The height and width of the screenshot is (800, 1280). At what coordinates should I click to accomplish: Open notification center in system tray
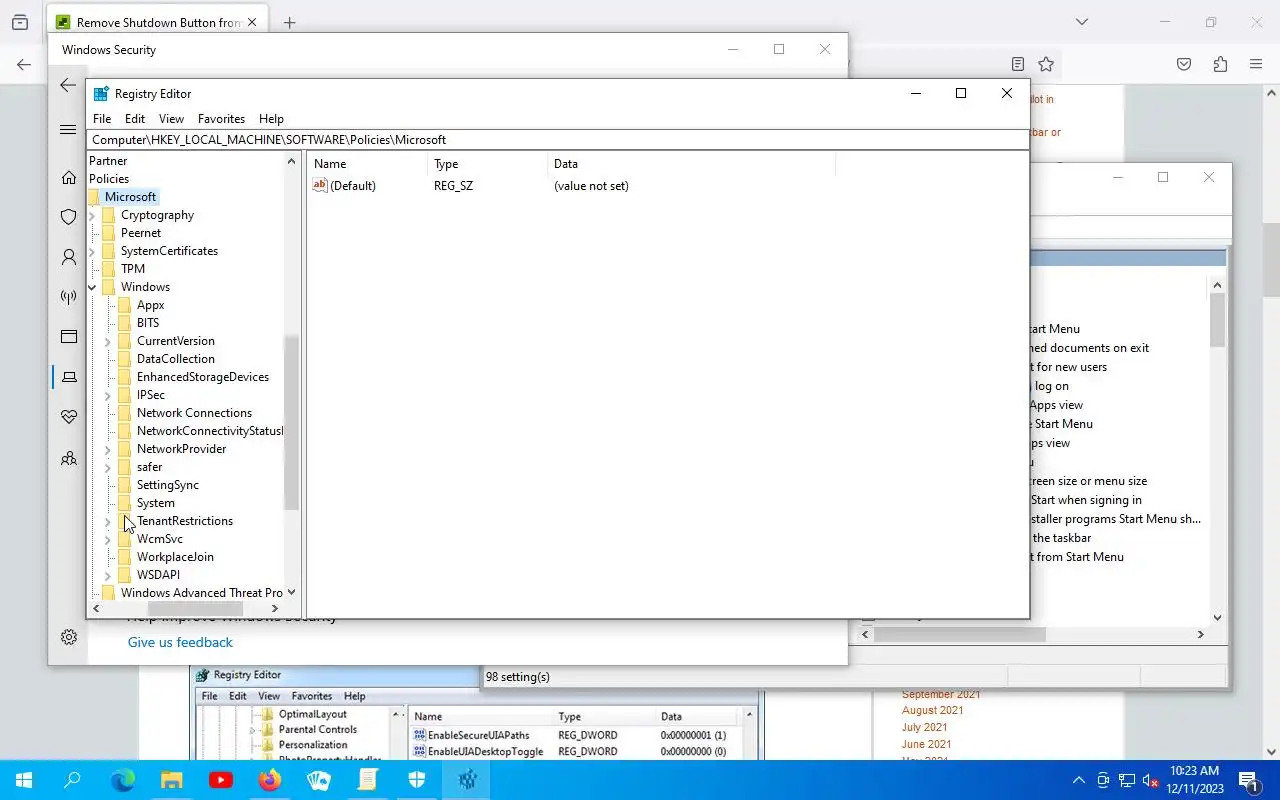[x=1248, y=780]
